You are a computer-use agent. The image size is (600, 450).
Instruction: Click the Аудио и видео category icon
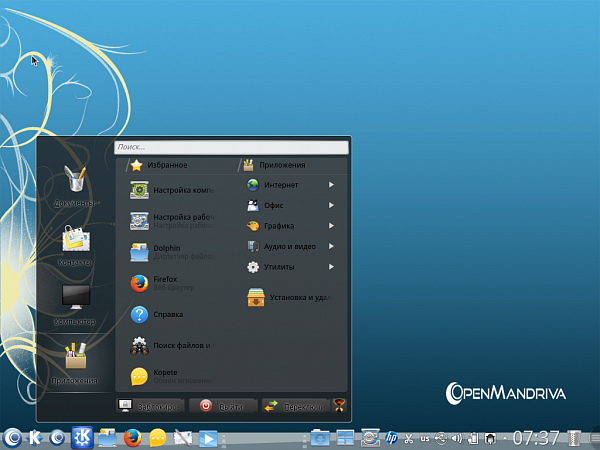[x=253, y=246]
